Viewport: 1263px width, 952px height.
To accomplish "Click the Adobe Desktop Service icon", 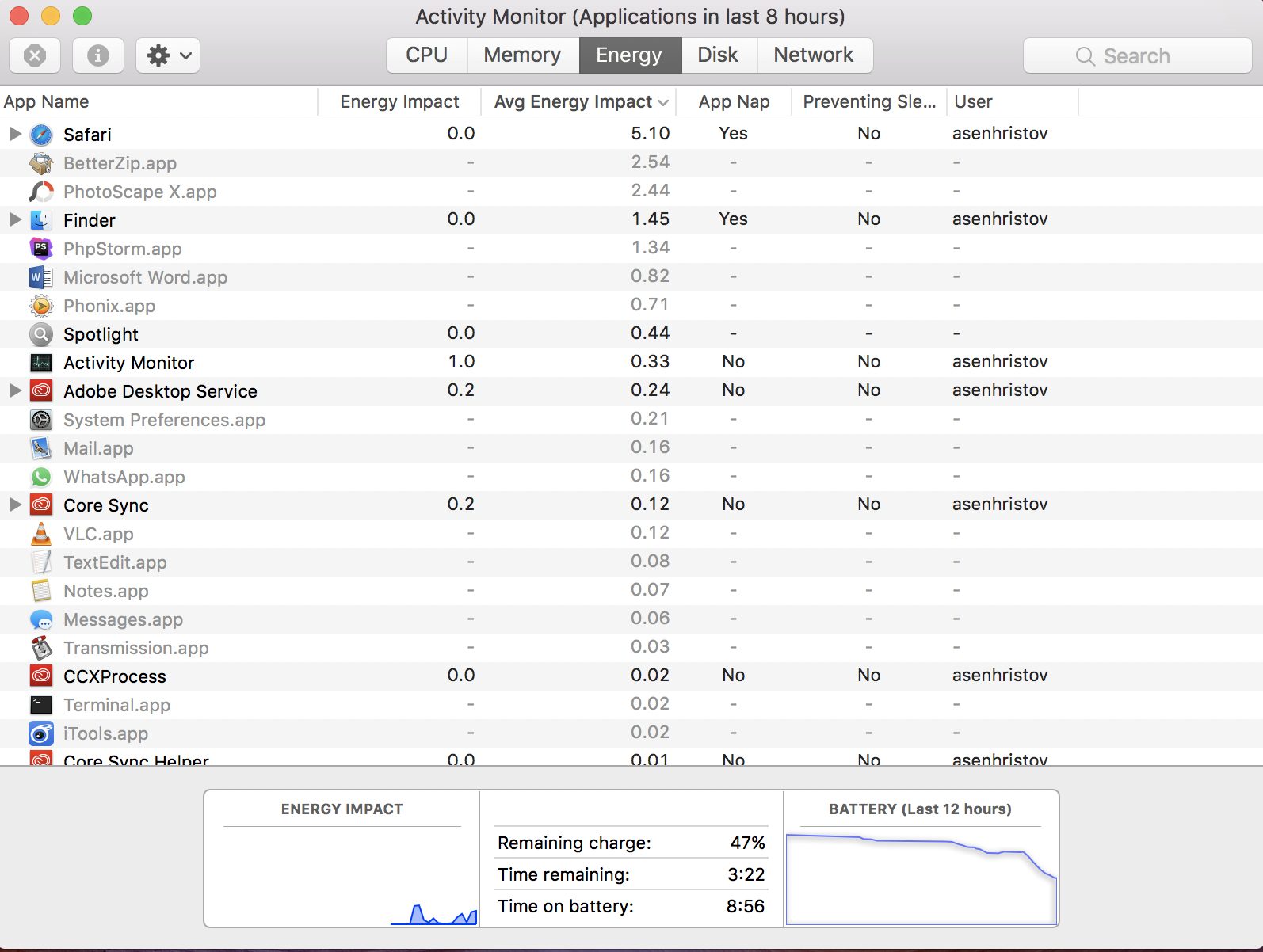I will click(x=41, y=391).
